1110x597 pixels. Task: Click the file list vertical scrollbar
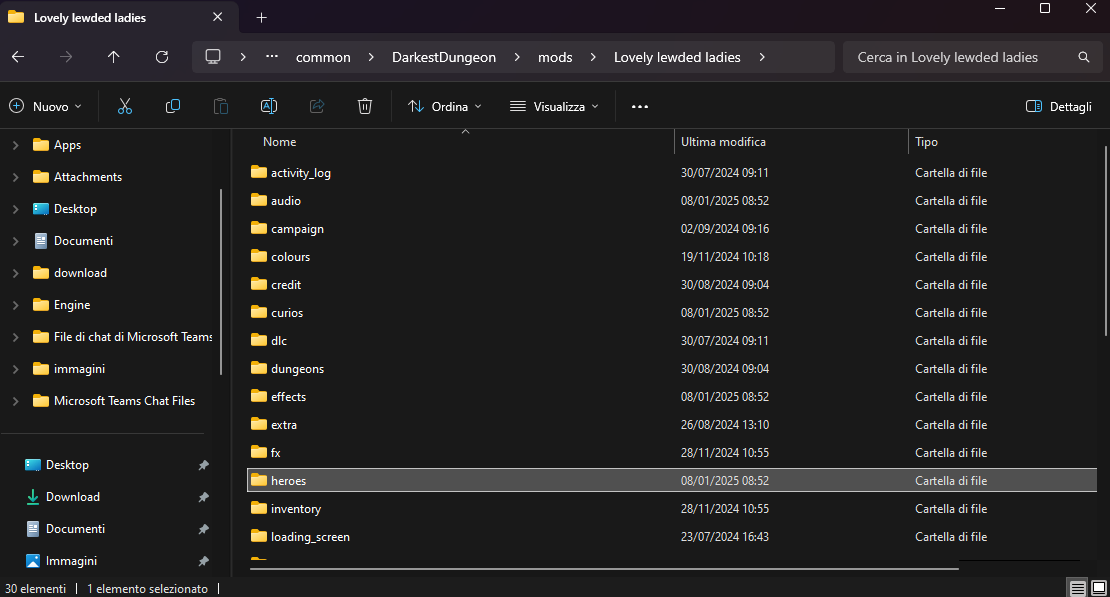[x=1105, y=241]
